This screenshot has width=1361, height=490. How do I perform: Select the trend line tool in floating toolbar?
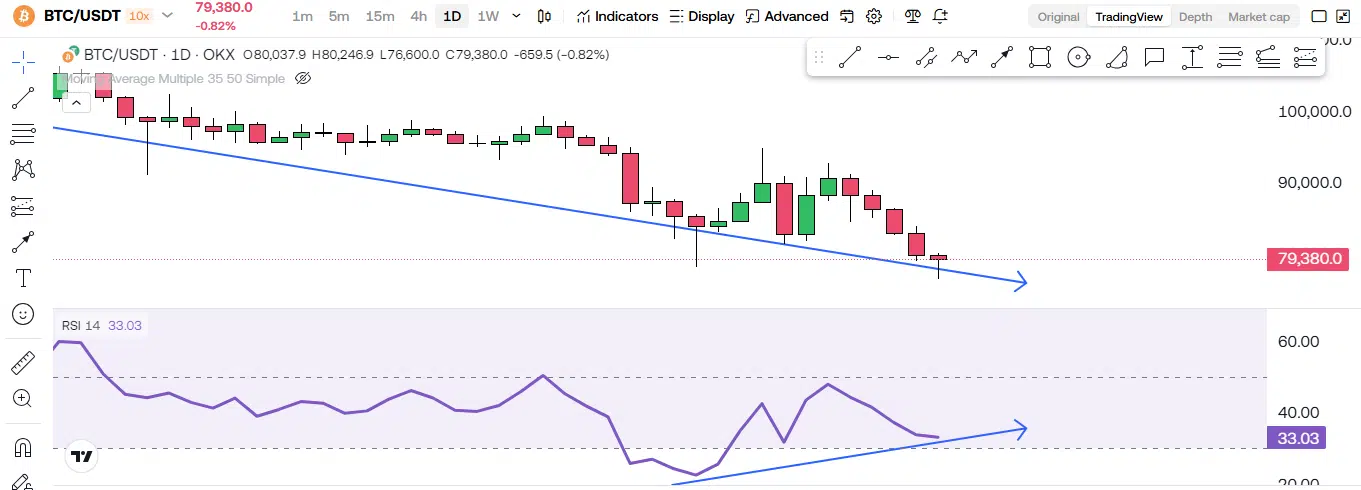pos(850,58)
